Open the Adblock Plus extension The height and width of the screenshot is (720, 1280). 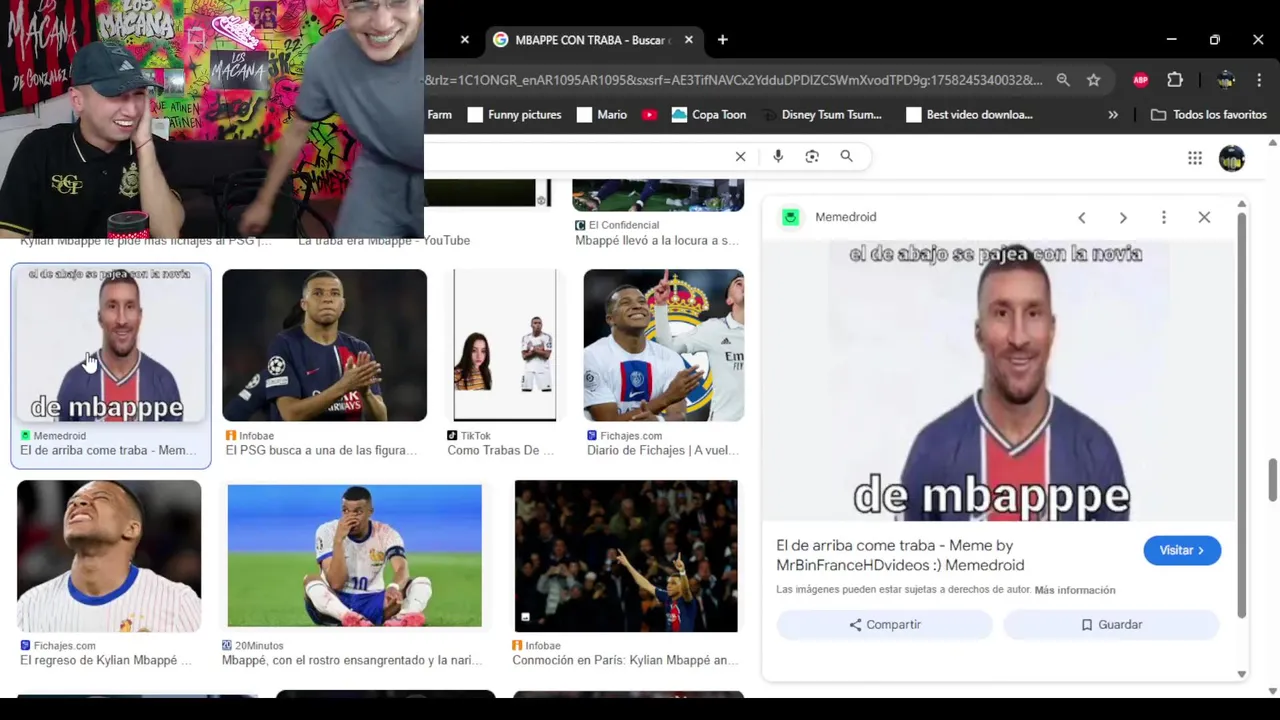coord(1140,80)
